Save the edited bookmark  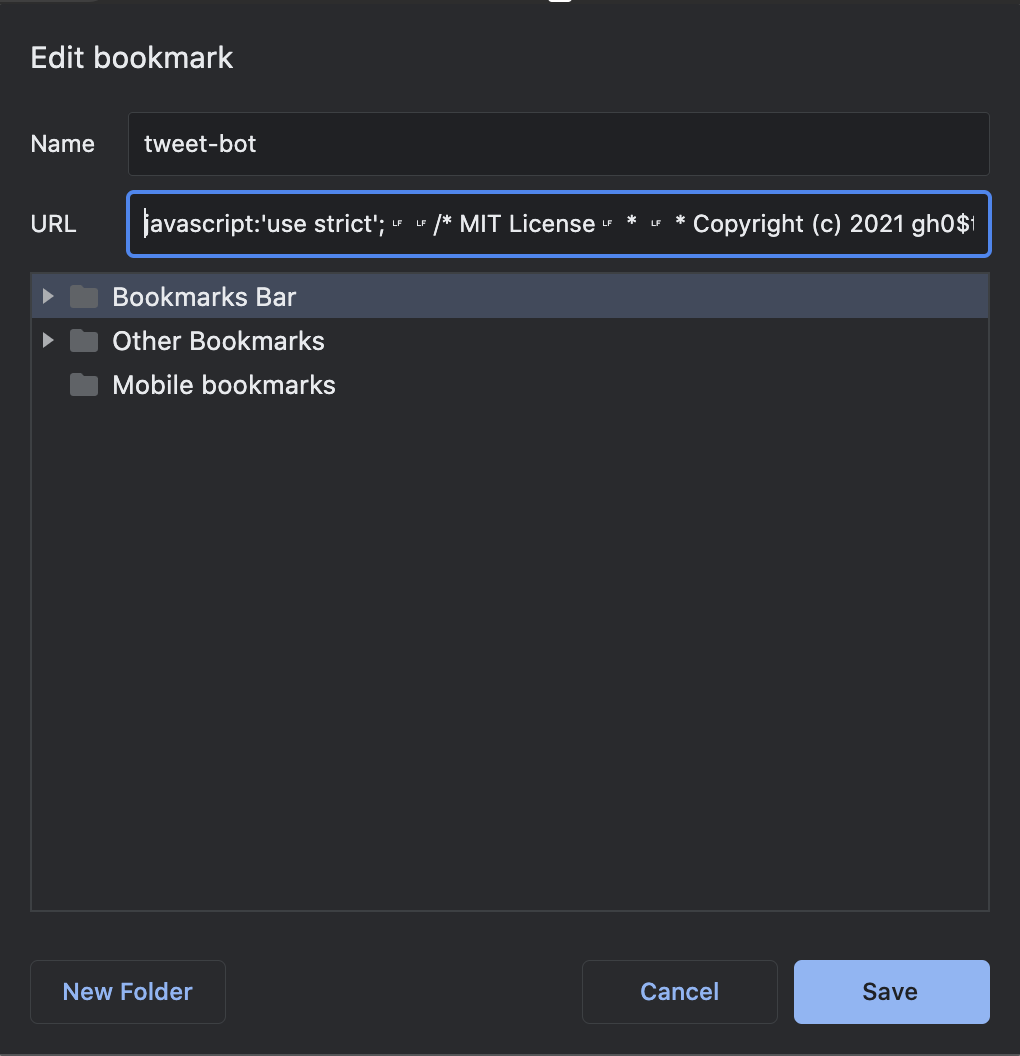pyautogui.click(x=891, y=991)
